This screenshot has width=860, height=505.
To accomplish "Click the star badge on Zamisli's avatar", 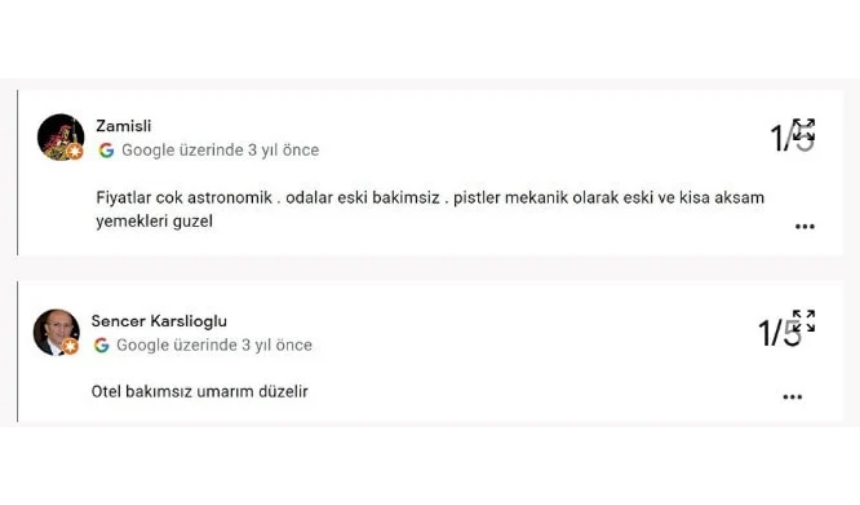I will click(75, 151).
